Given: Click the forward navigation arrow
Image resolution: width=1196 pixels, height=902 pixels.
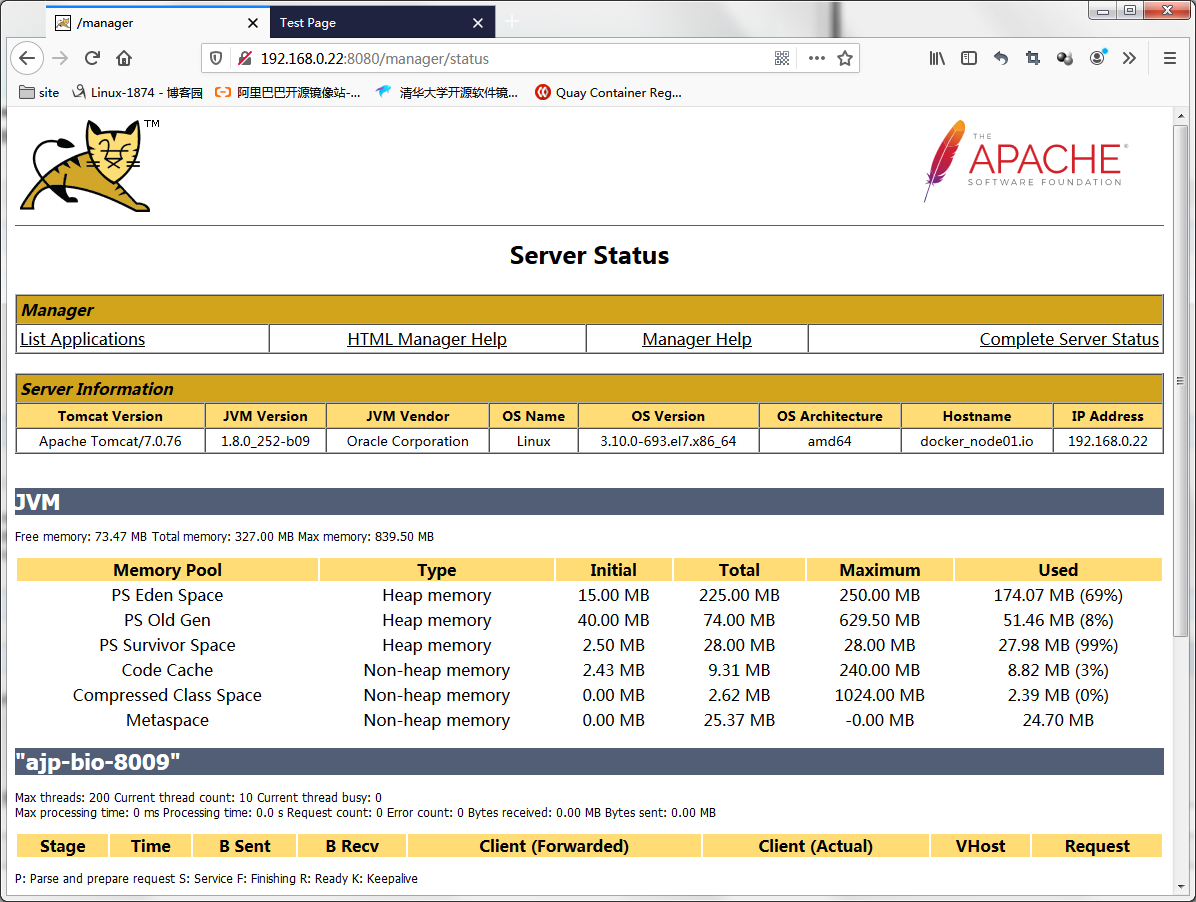Looking at the screenshot, I should click(60, 58).
